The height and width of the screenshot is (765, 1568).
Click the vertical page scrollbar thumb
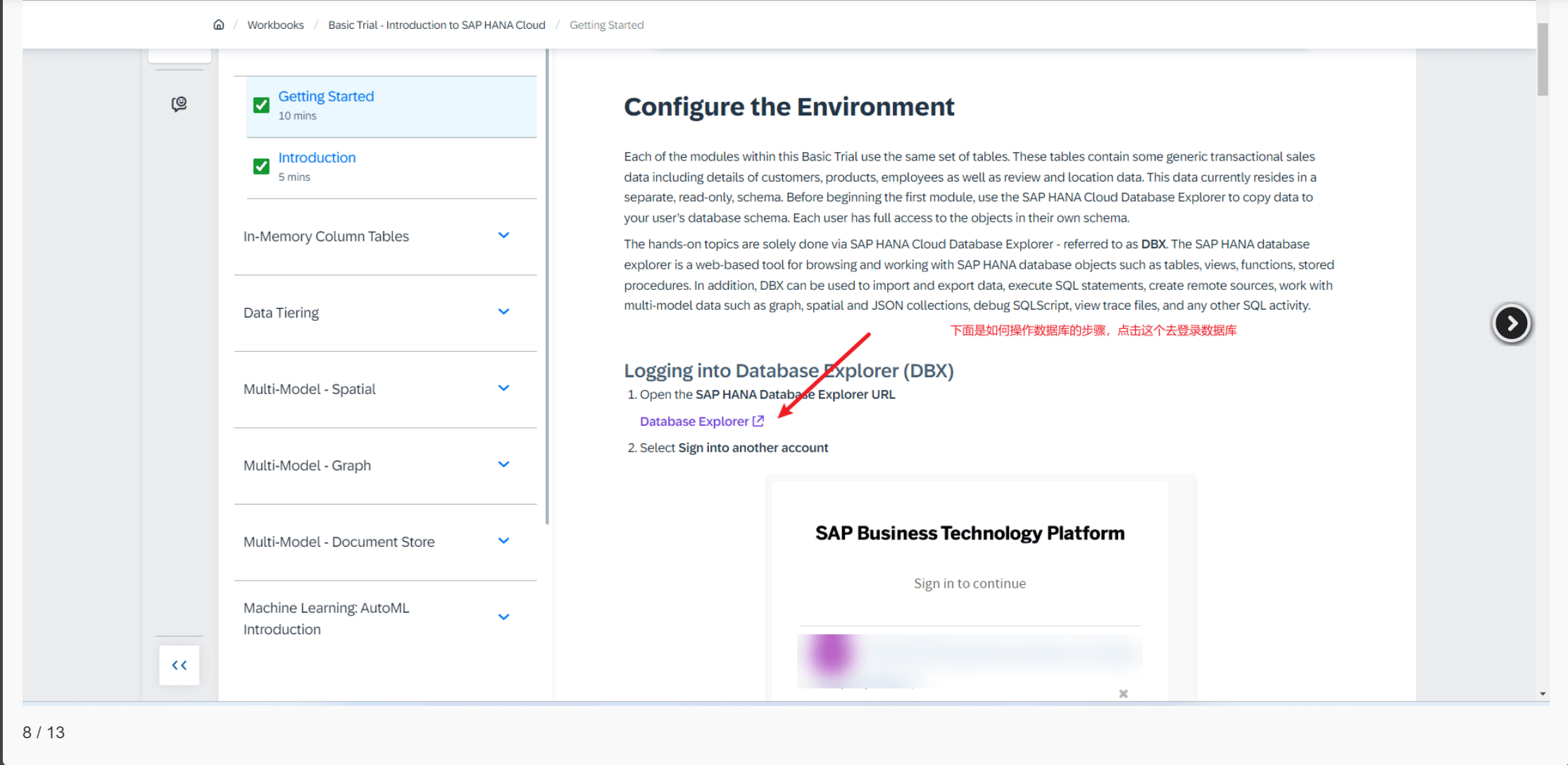[x=1543, y=60]
